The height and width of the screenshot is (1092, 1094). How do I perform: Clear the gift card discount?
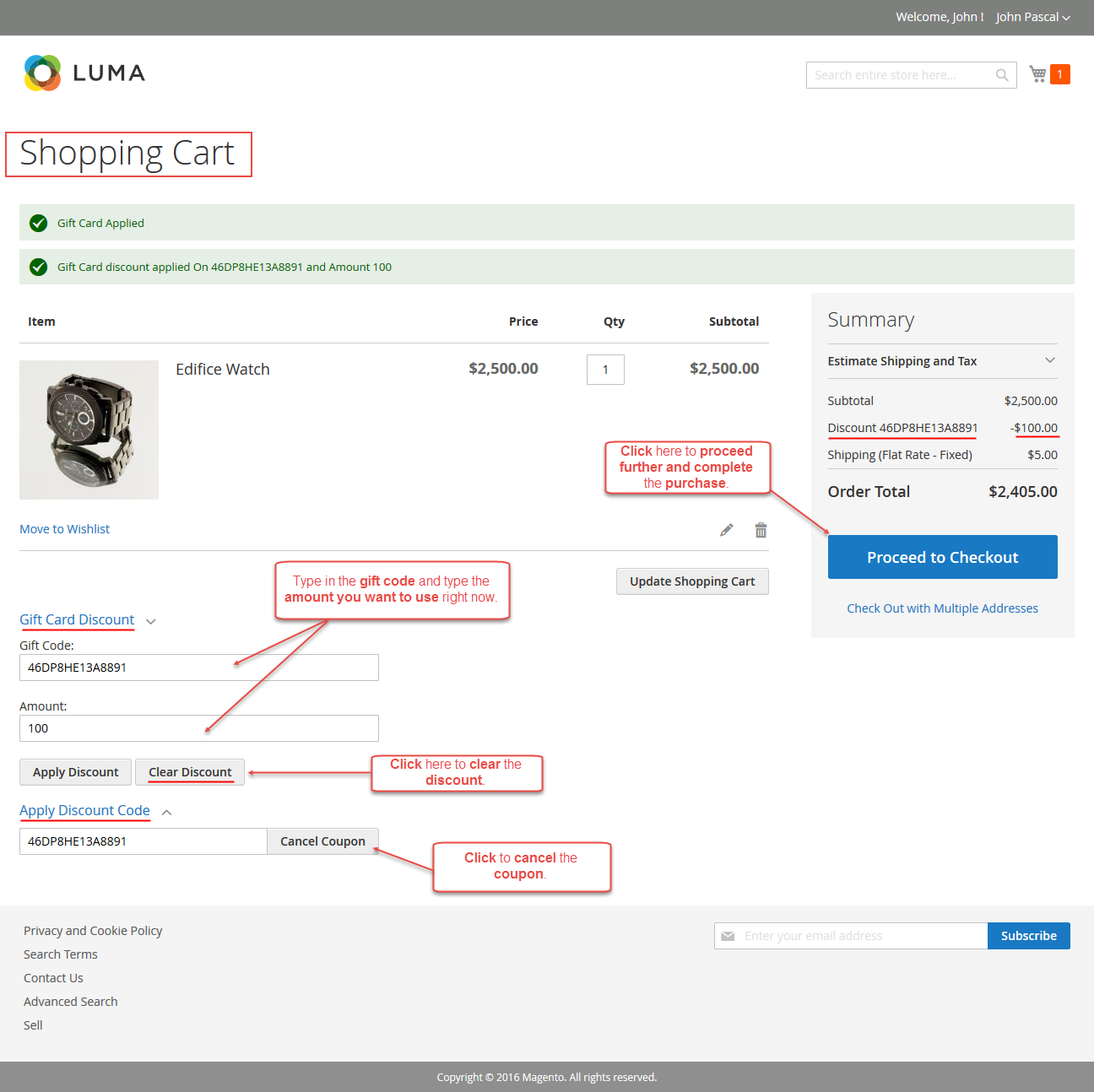click(190, 772)
